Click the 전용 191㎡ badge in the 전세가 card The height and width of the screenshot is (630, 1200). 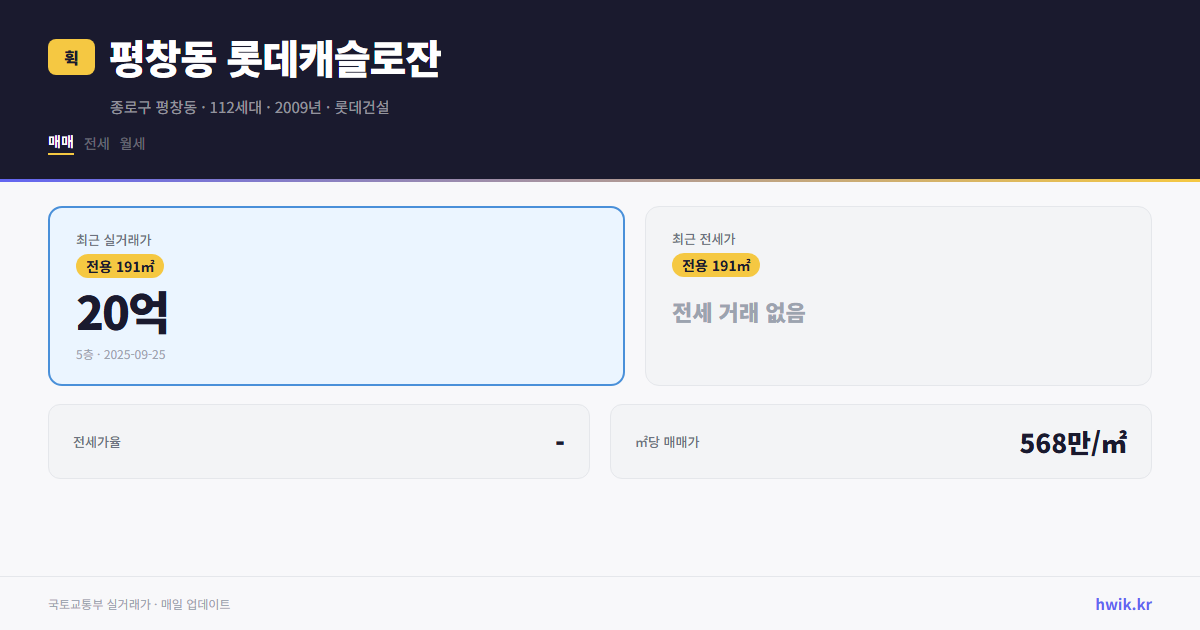[716, 265]
